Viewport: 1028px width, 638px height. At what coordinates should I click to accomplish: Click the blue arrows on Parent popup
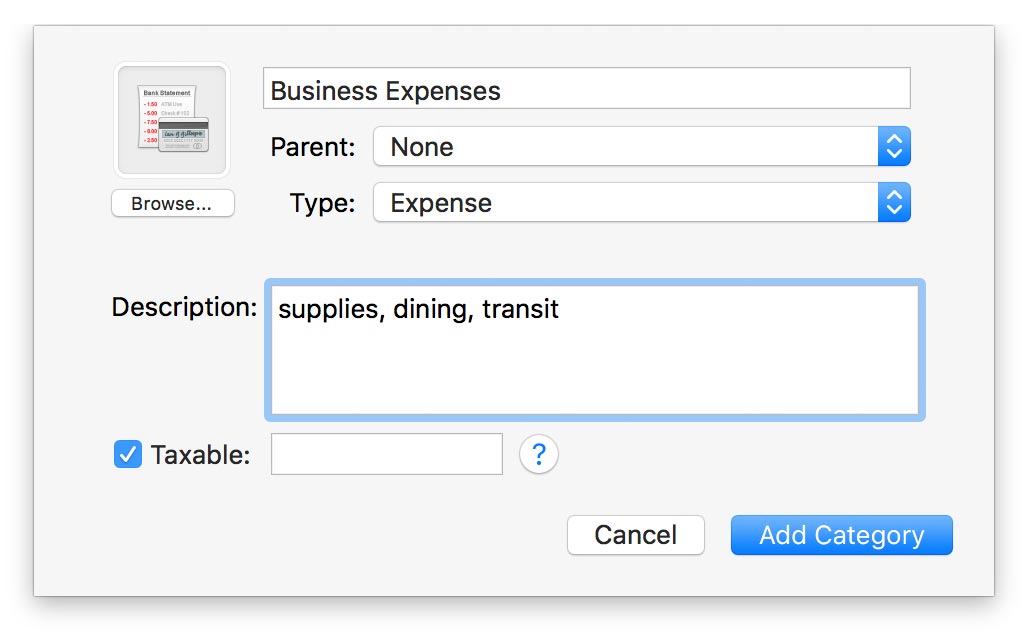pos(894,147)
